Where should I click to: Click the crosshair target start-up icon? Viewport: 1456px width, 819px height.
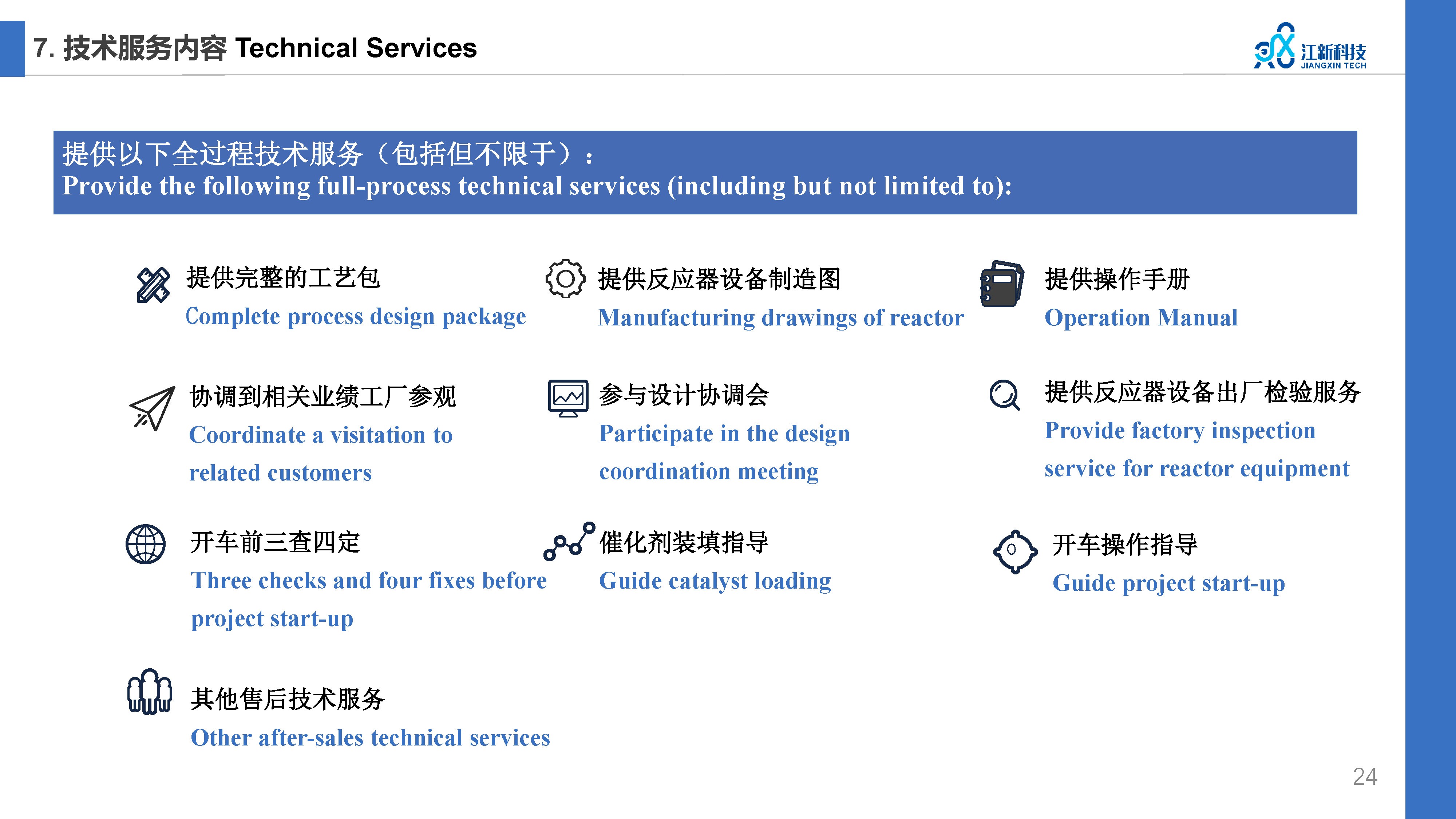[1015, 551]
